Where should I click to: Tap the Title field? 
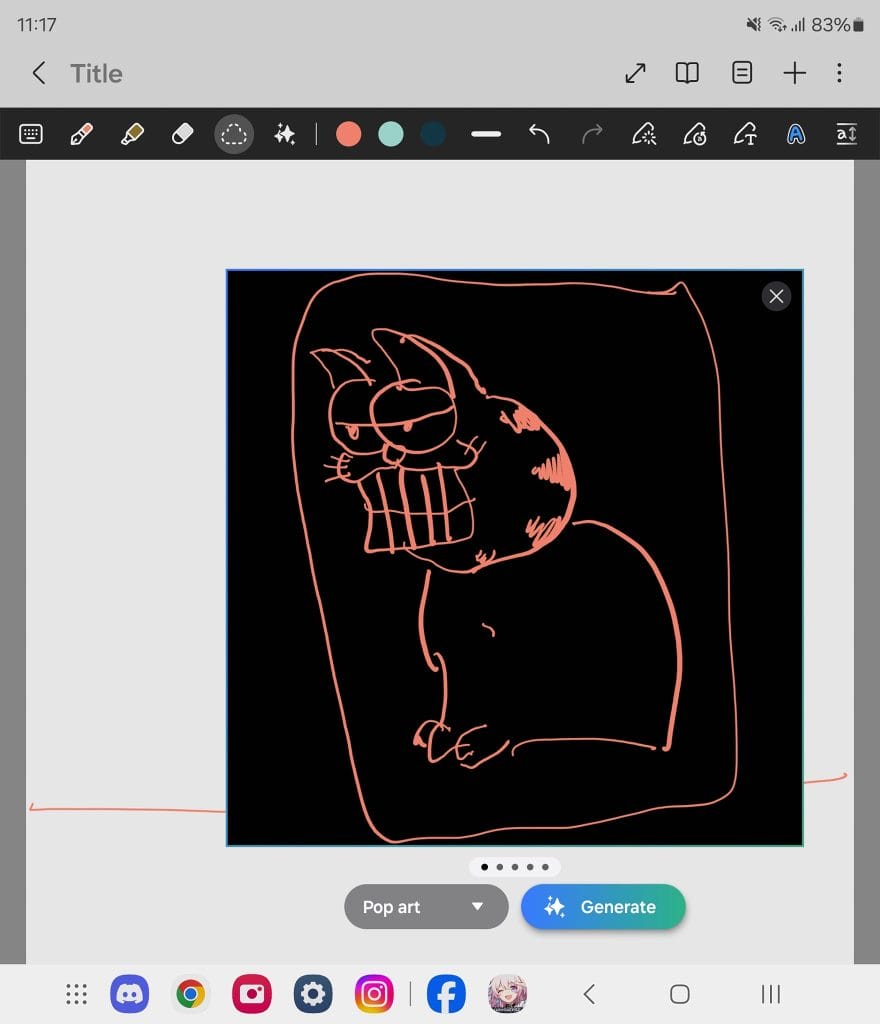click(x=97, y=73)
